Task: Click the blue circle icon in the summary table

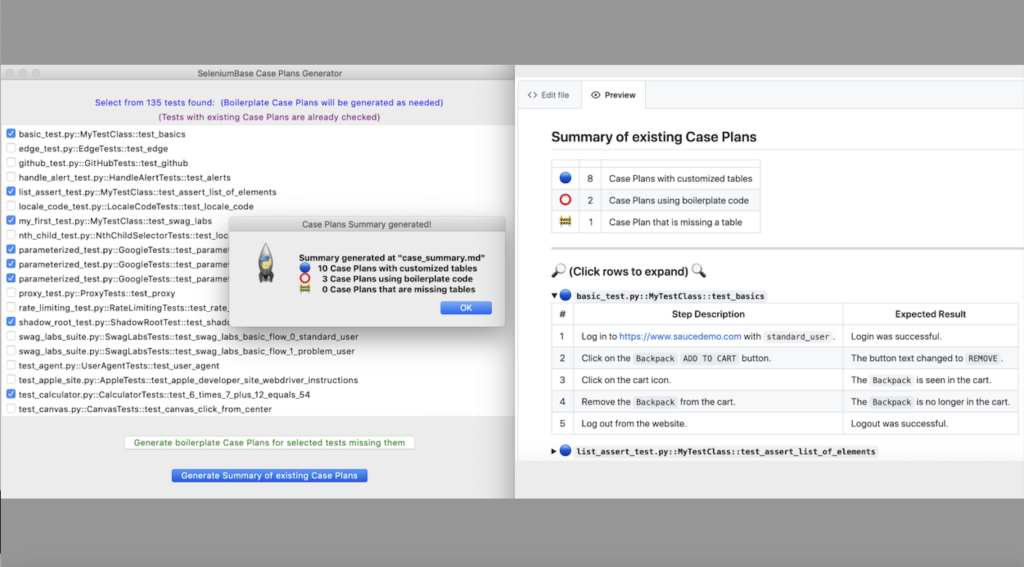Action: click(565, 178)
